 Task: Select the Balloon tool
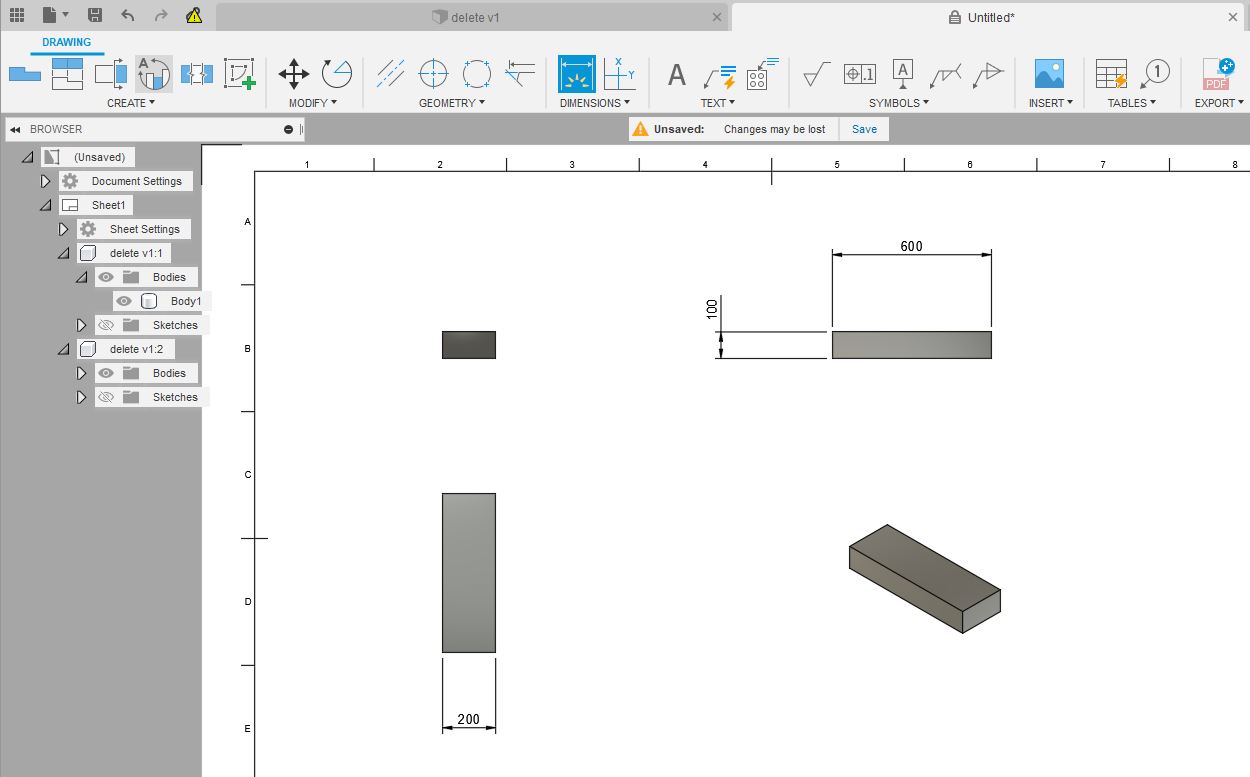pyautogui.click(x=1155, y=73)
